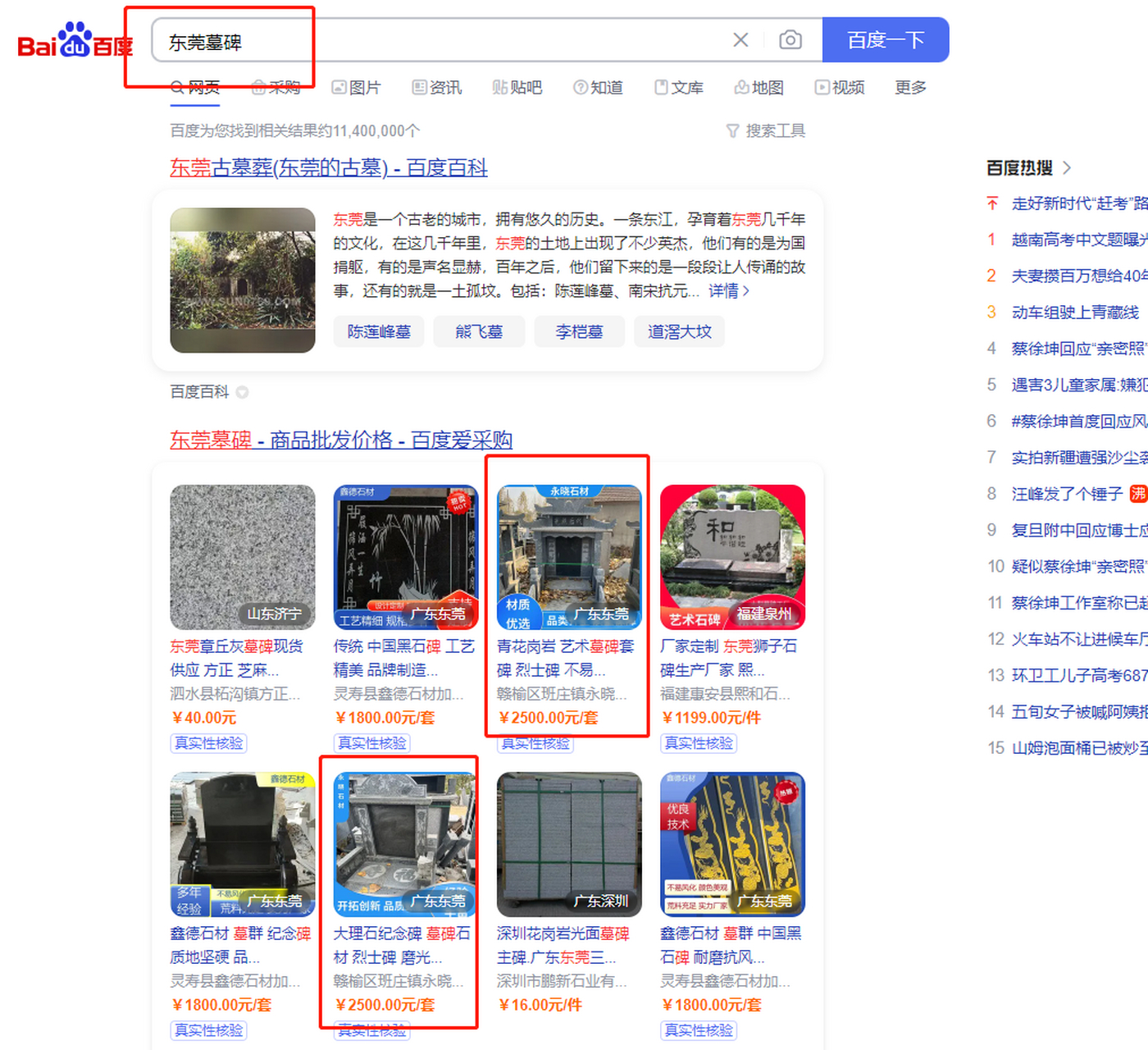Open 广东深圳 granite slab image
The width and height of the screenshot is (1148, 1050).
coord(569,844)
